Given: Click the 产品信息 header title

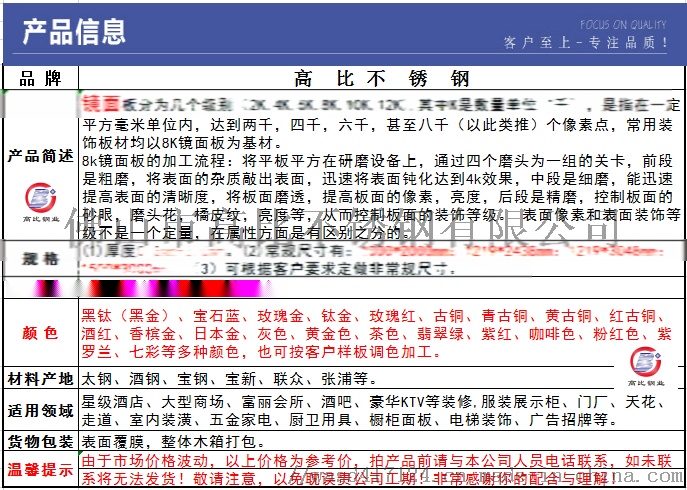Looking at the screenshot, I should pos(74,32).
